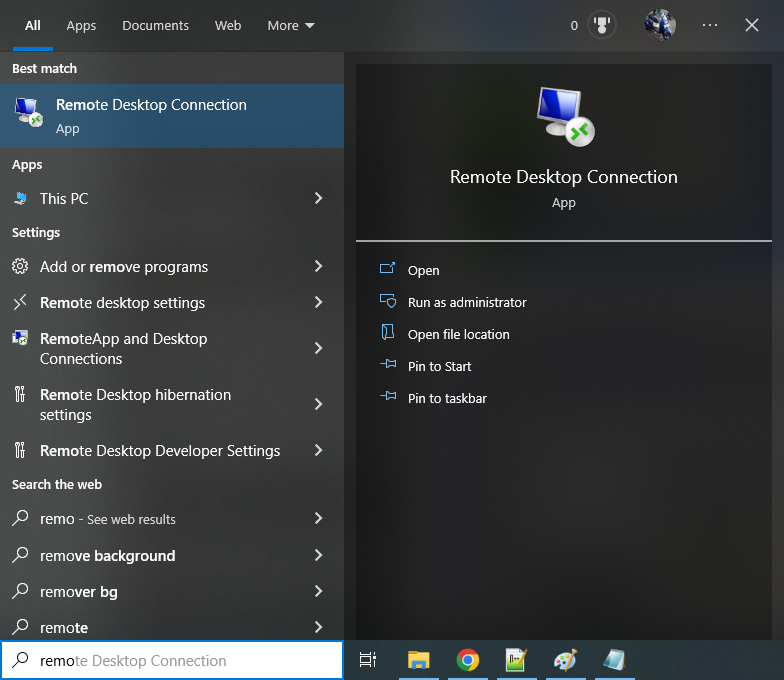Viewport: 784px width, 680px height.
Task: Click the Remote Desktop hibernation settings icon
Action: tap(20, 394)
